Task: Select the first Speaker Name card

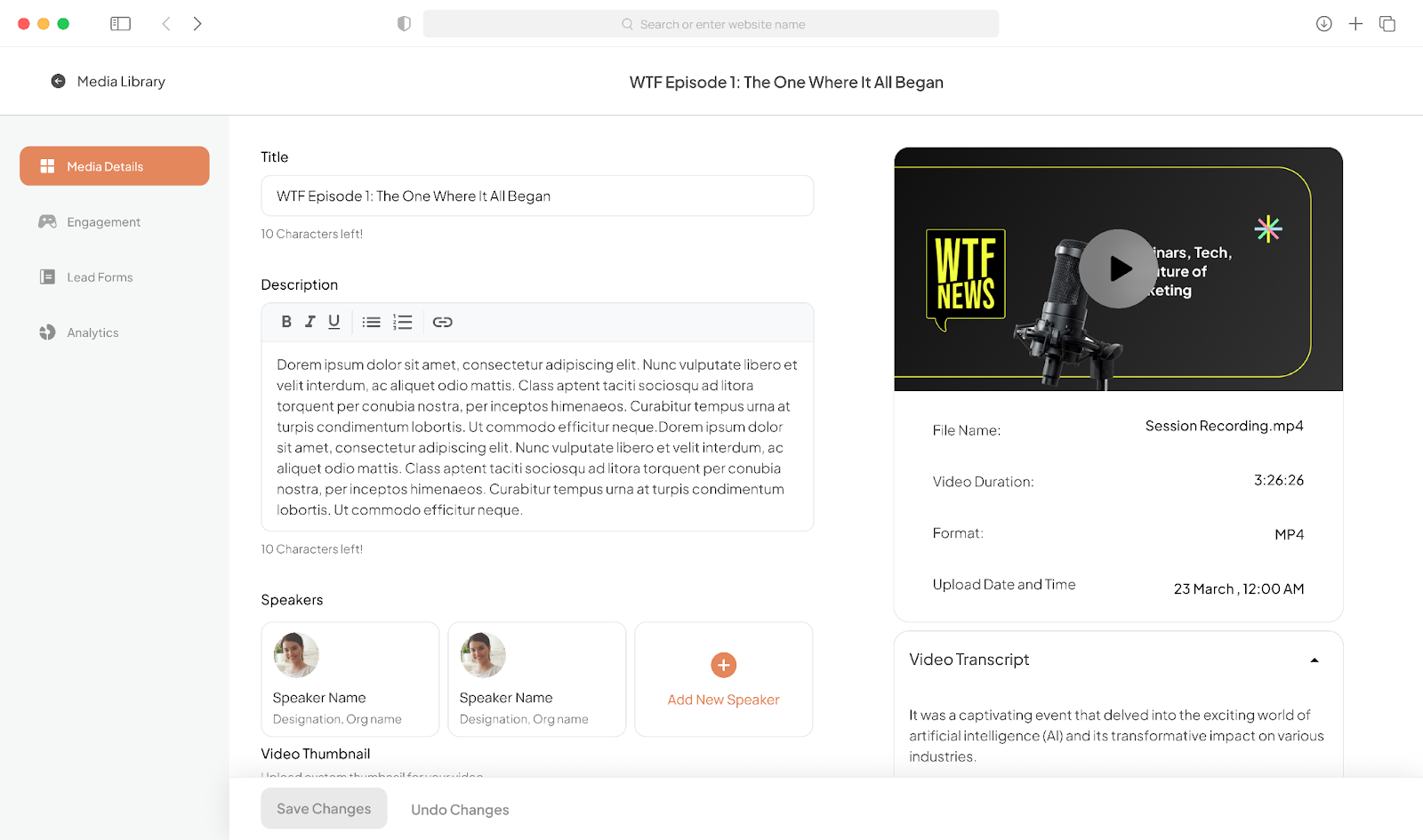Action: 350,679
